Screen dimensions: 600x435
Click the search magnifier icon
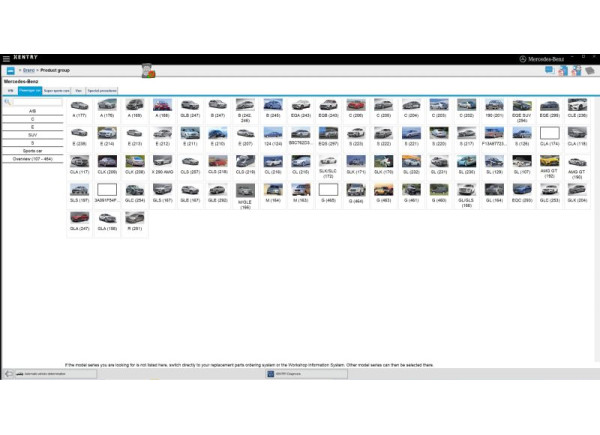point(6,101)
